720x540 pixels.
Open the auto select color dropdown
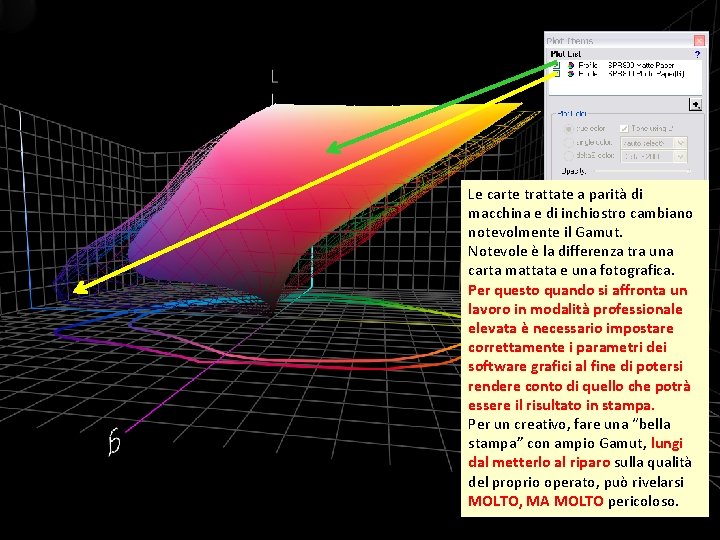[x=653, y=143]
